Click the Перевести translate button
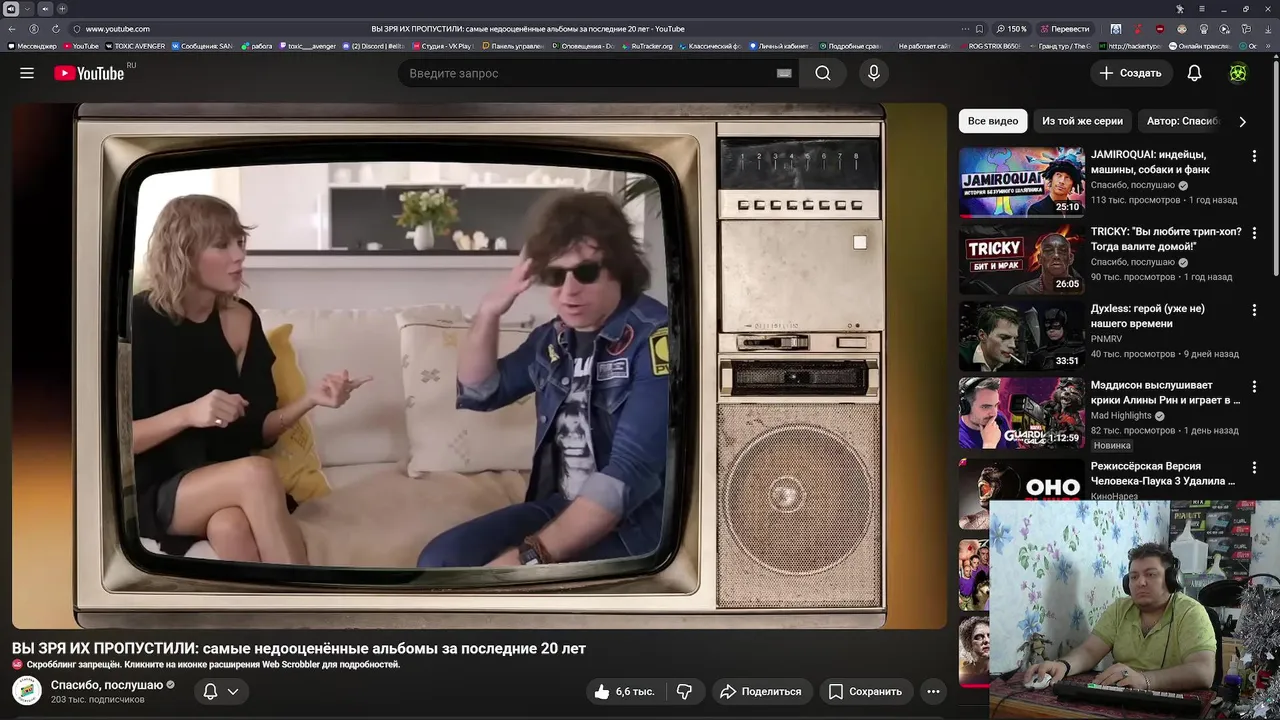Image resolution: width=1280 pixels, height=720 pixels. (1065, 29)
